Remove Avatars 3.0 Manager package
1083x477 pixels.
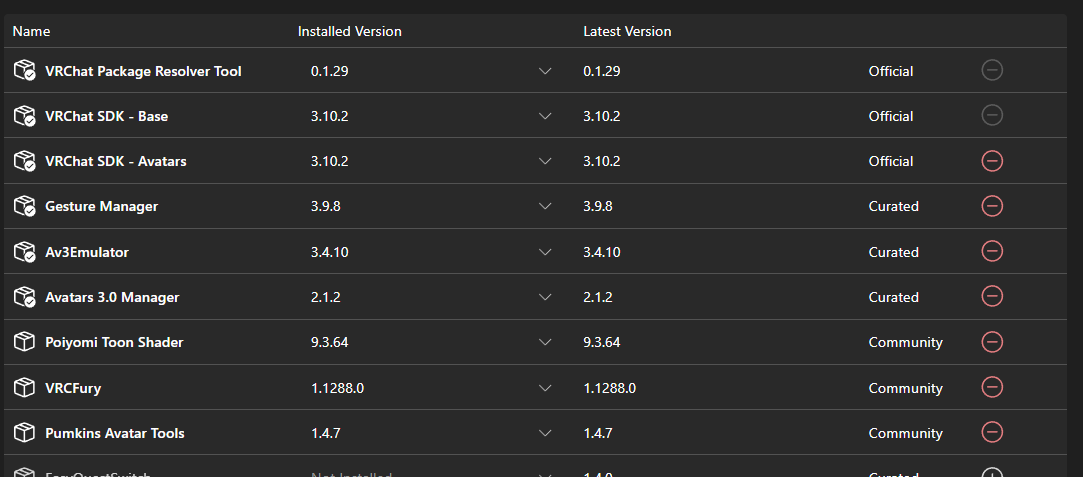pyautogui.click(x=992, y=297)
